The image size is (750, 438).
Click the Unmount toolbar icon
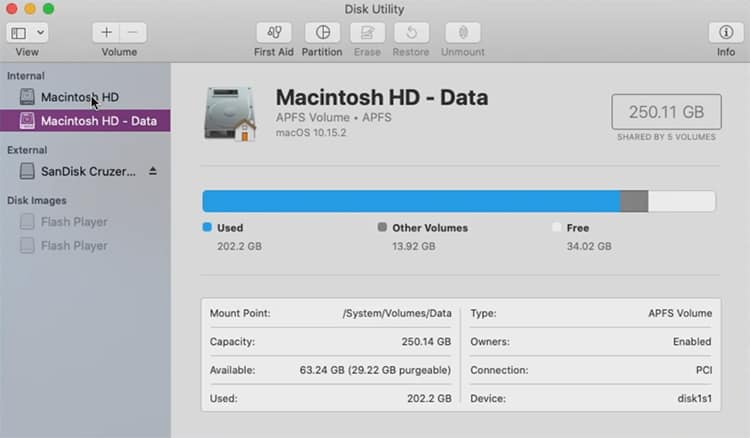[463, 33]
